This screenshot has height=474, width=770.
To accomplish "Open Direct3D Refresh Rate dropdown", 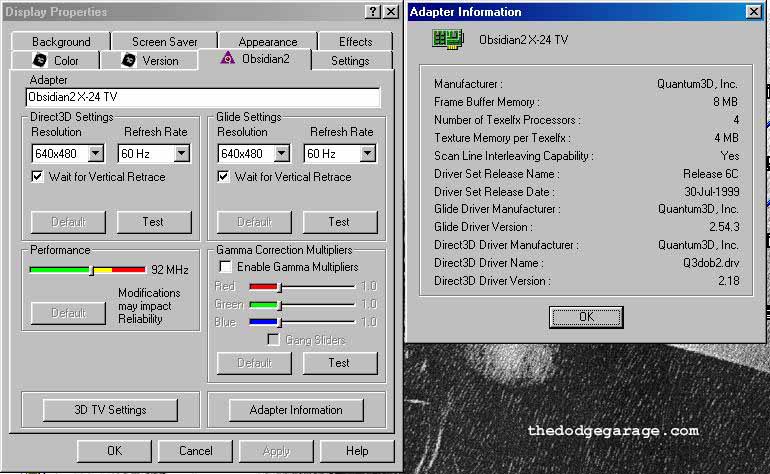I will (182, 153).
